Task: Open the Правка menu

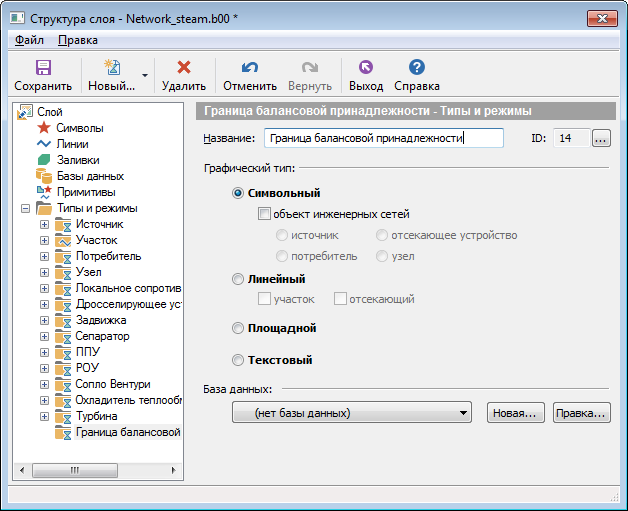Action: click(x=78, y=40)
